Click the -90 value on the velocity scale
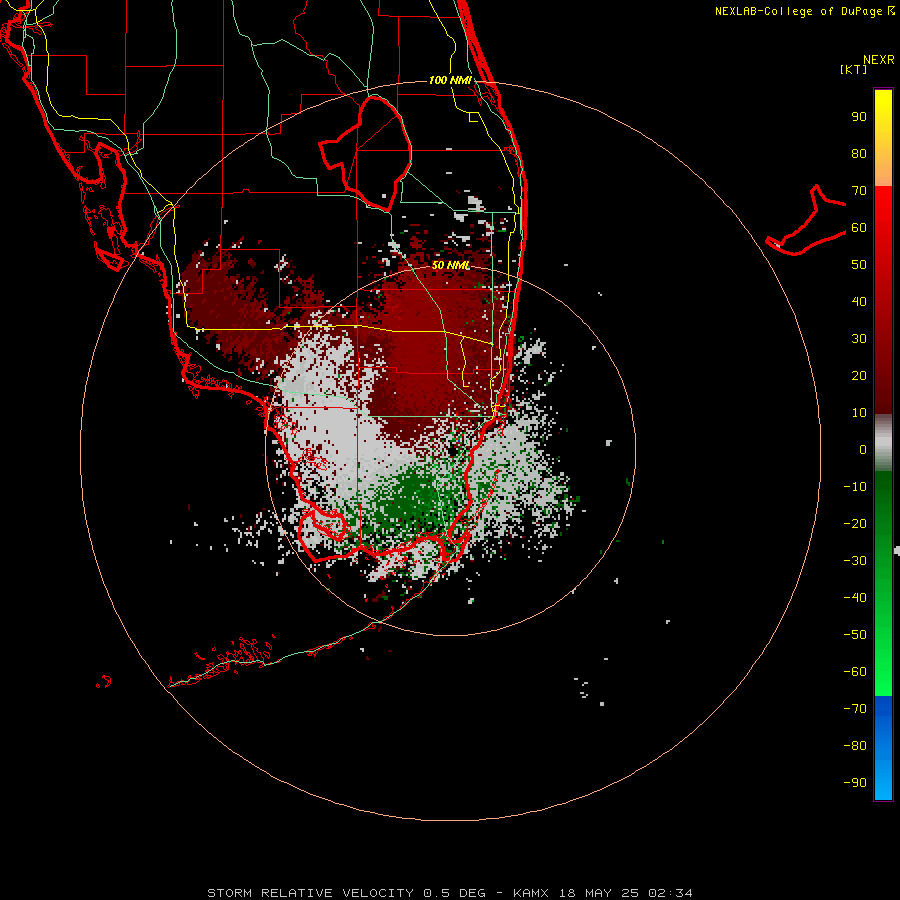The width and height of the screenshot is (900, 900). point(855,783)
